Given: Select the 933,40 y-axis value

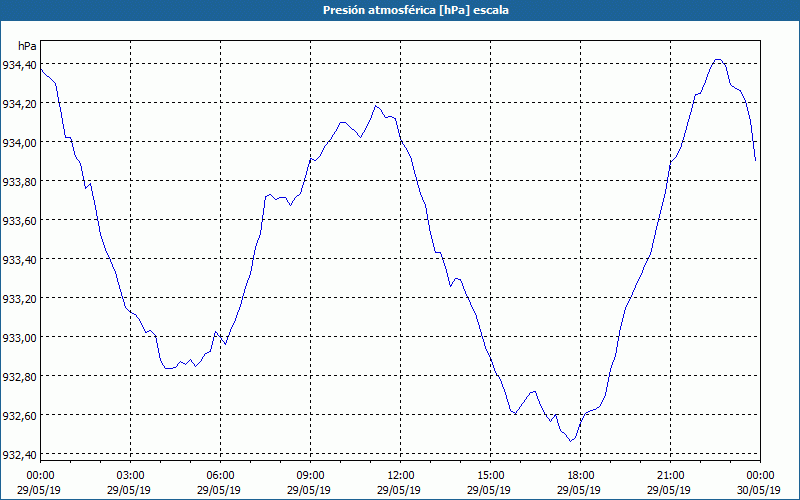Looking at the screenshot, I should point(19,259).
